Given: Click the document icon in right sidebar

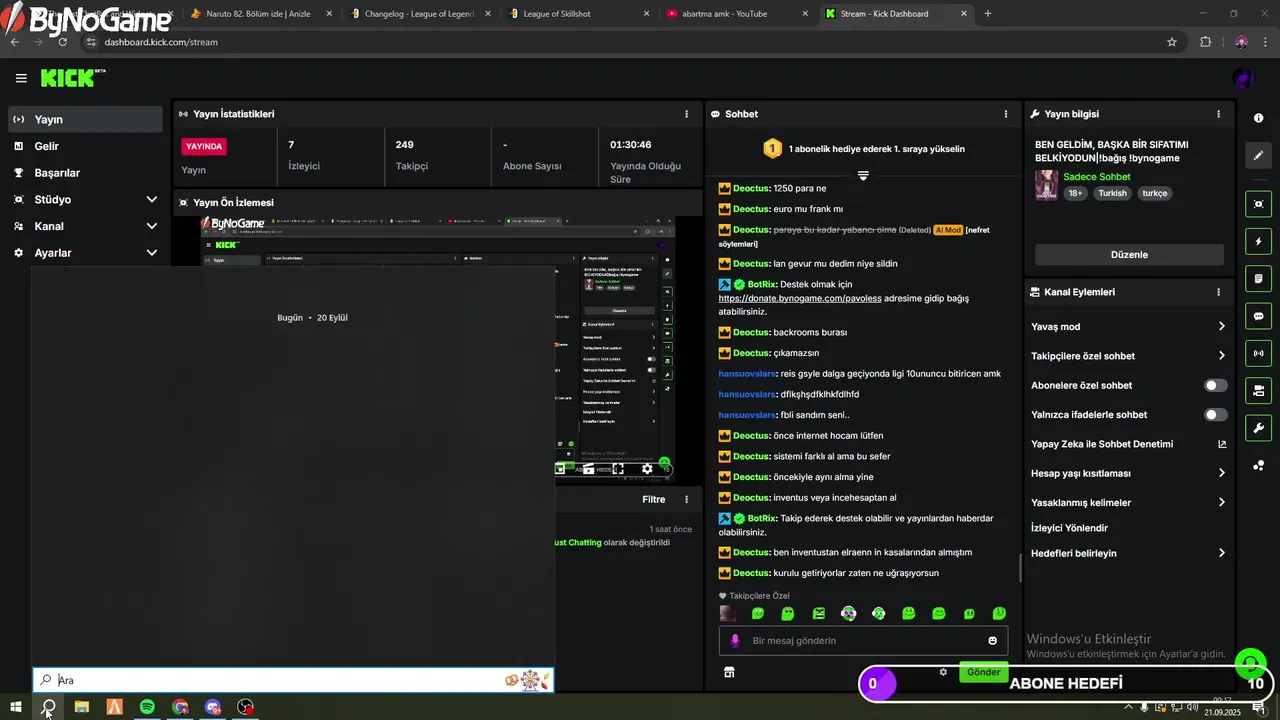Looking at the screenshot, I should [x=1258, y=278].
